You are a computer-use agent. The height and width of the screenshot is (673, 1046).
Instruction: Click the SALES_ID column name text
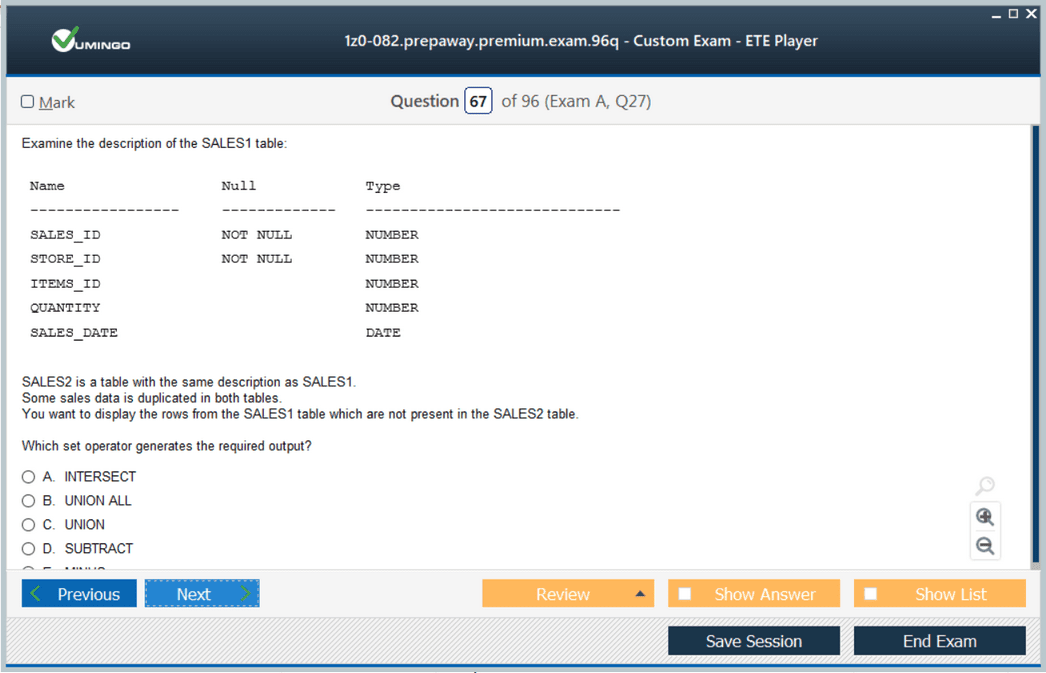65,235
